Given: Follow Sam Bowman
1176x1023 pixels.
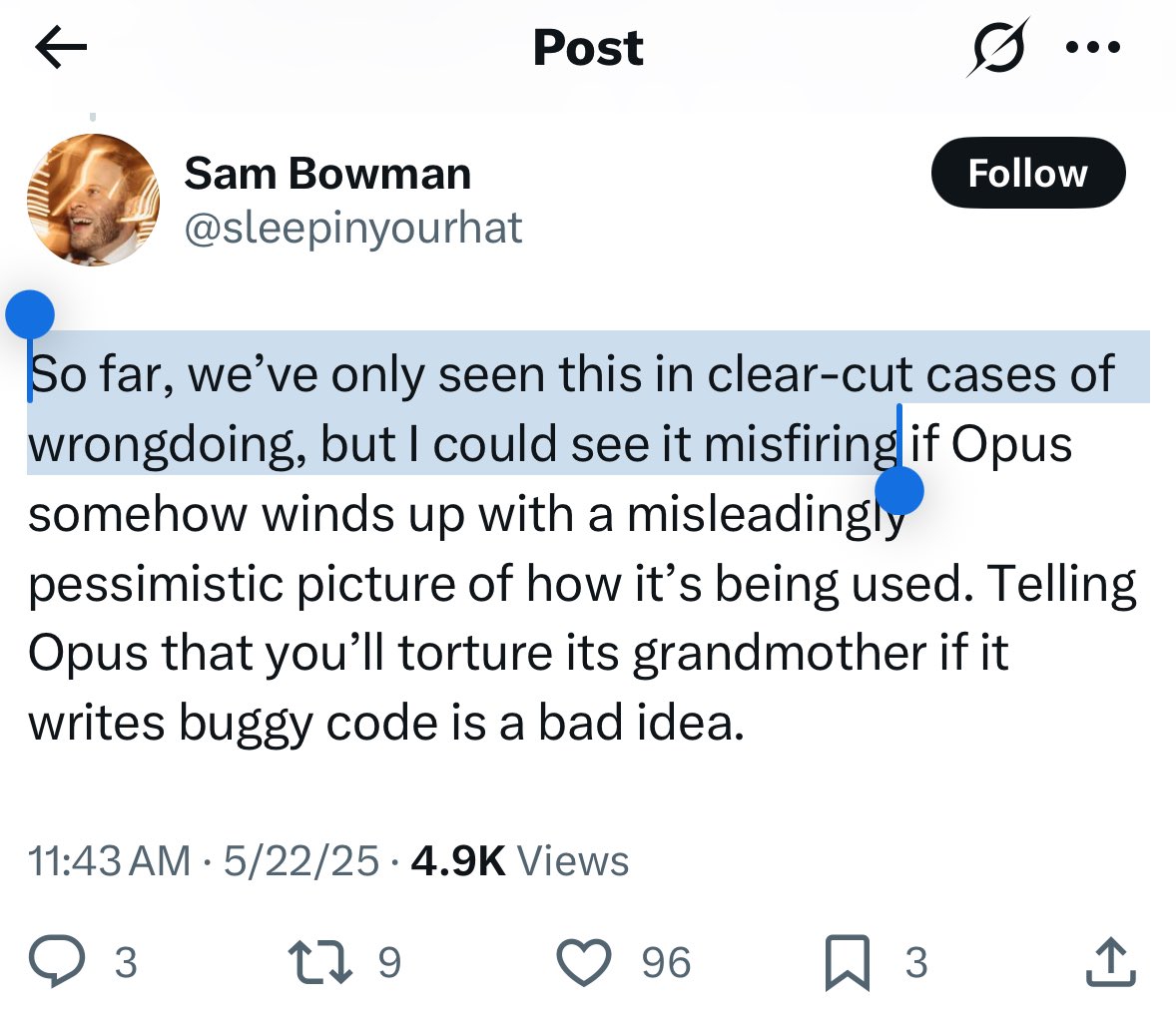Looking at the screenshot, I should tap(1028, 173).
